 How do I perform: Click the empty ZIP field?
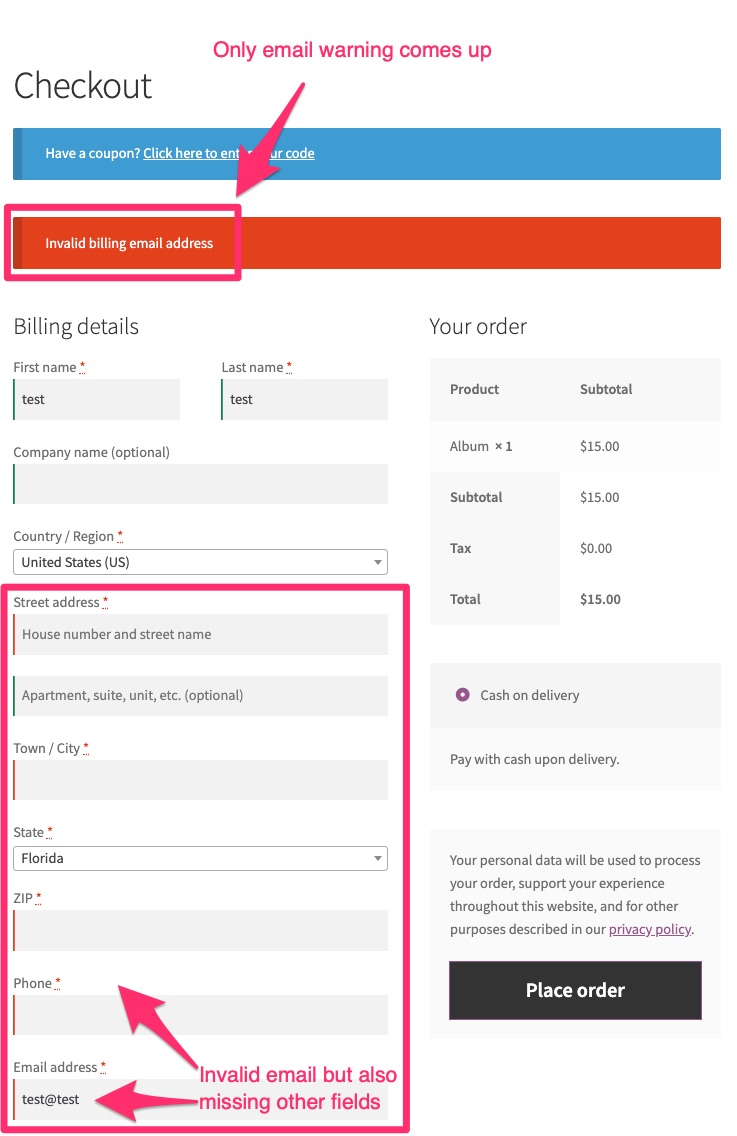(x=200, y=930)
